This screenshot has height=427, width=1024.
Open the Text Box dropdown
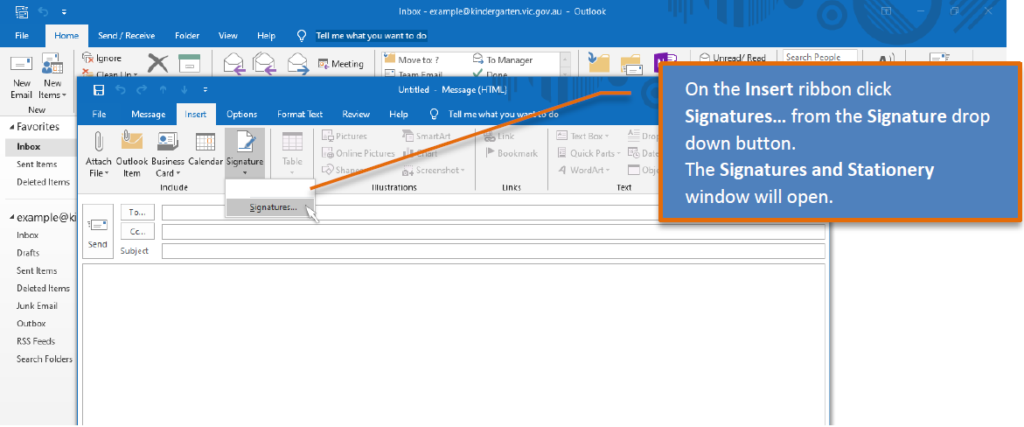(583, 136)
